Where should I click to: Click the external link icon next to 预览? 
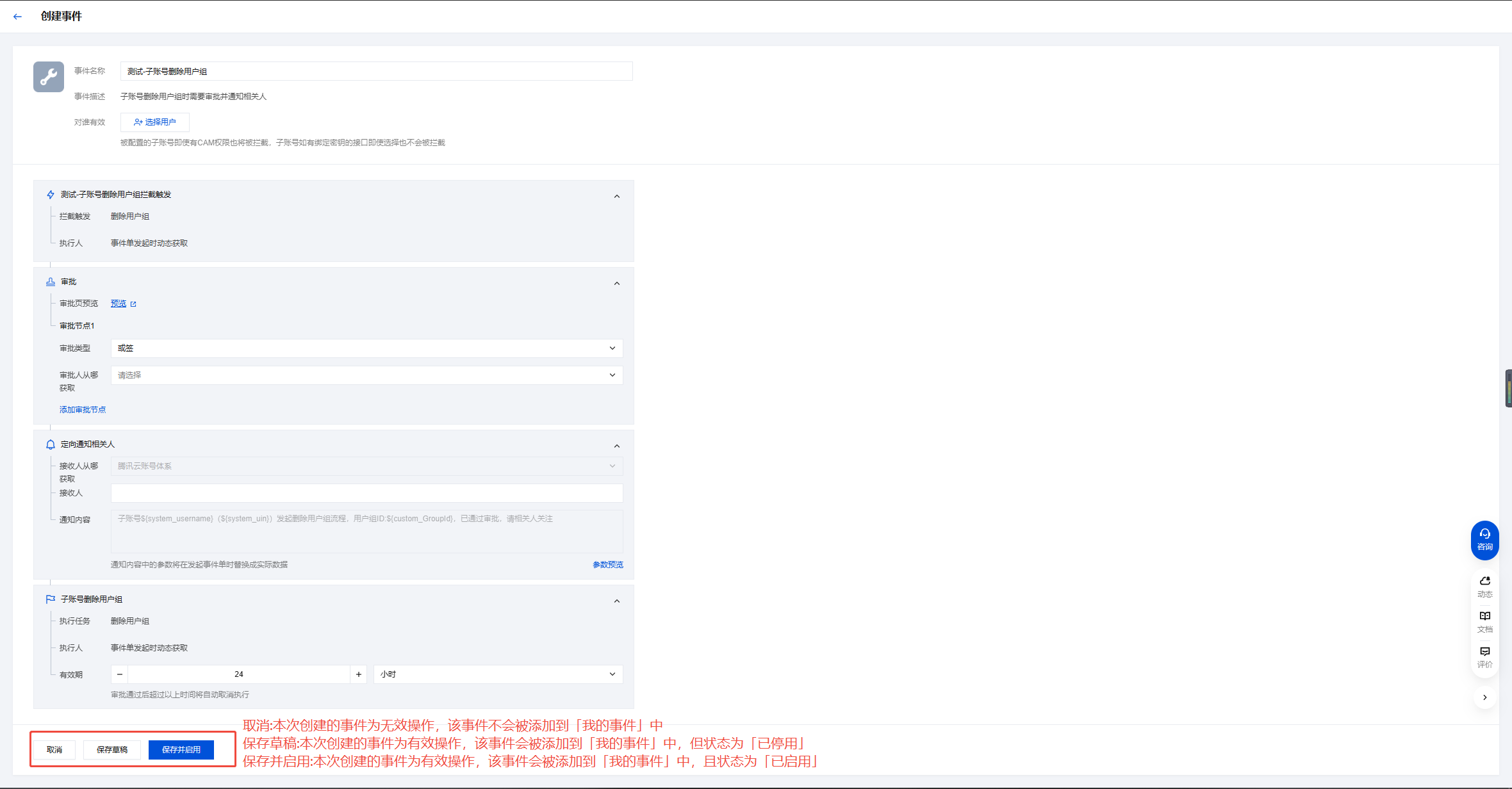click(133, 304)
